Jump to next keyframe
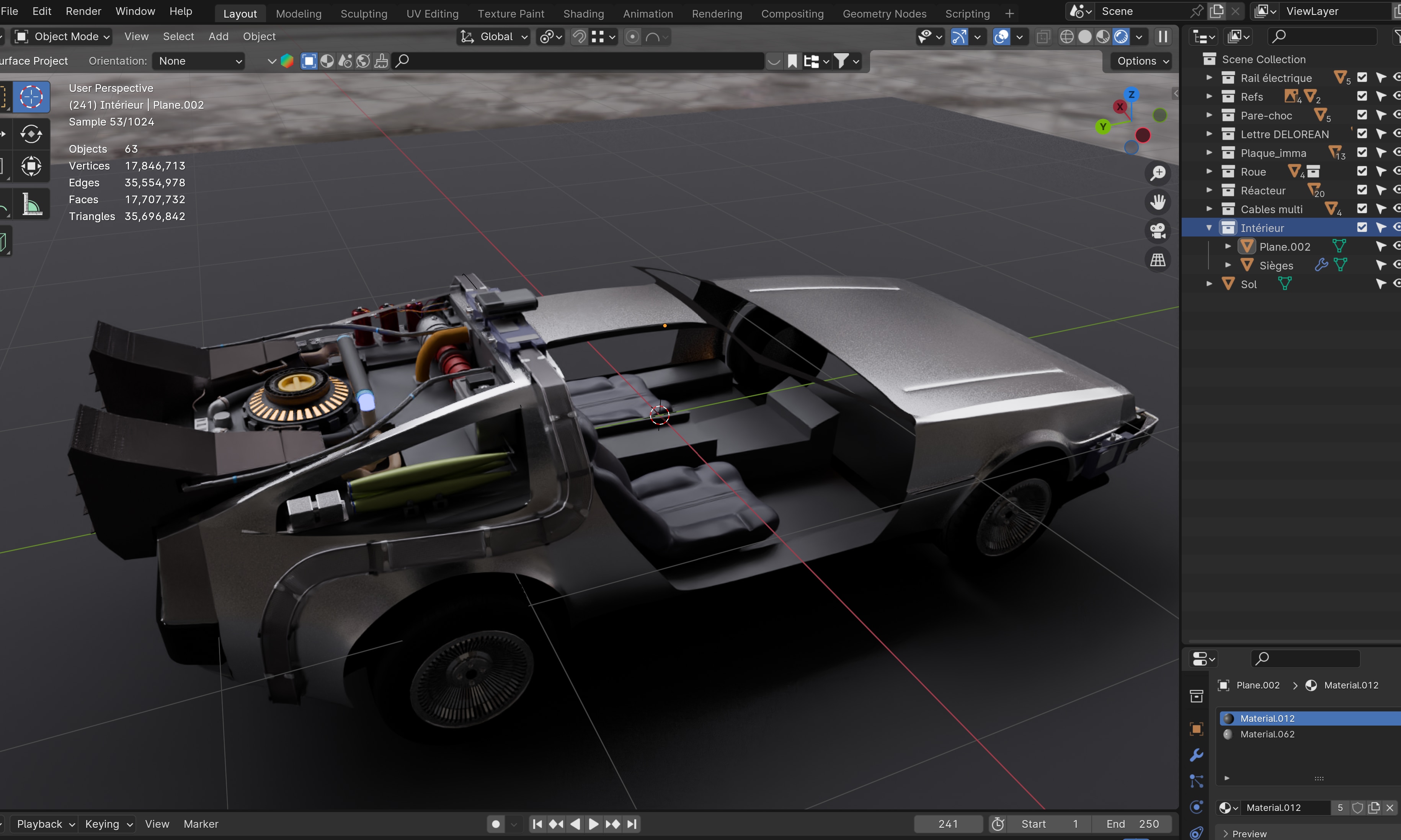Screen dimensions: 1401x840 point(612,824)
